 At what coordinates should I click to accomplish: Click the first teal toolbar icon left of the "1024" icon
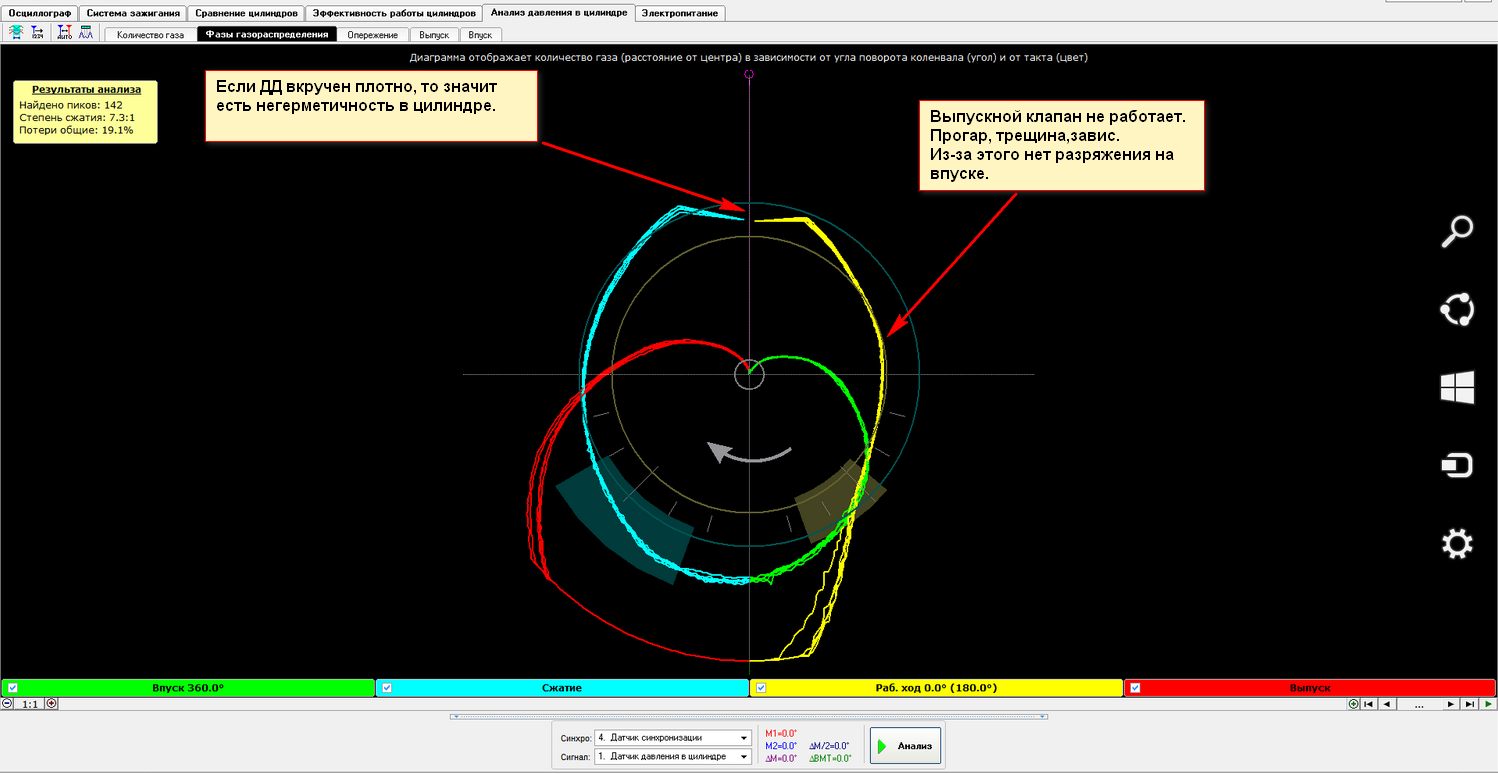click(x=16, y=33)
